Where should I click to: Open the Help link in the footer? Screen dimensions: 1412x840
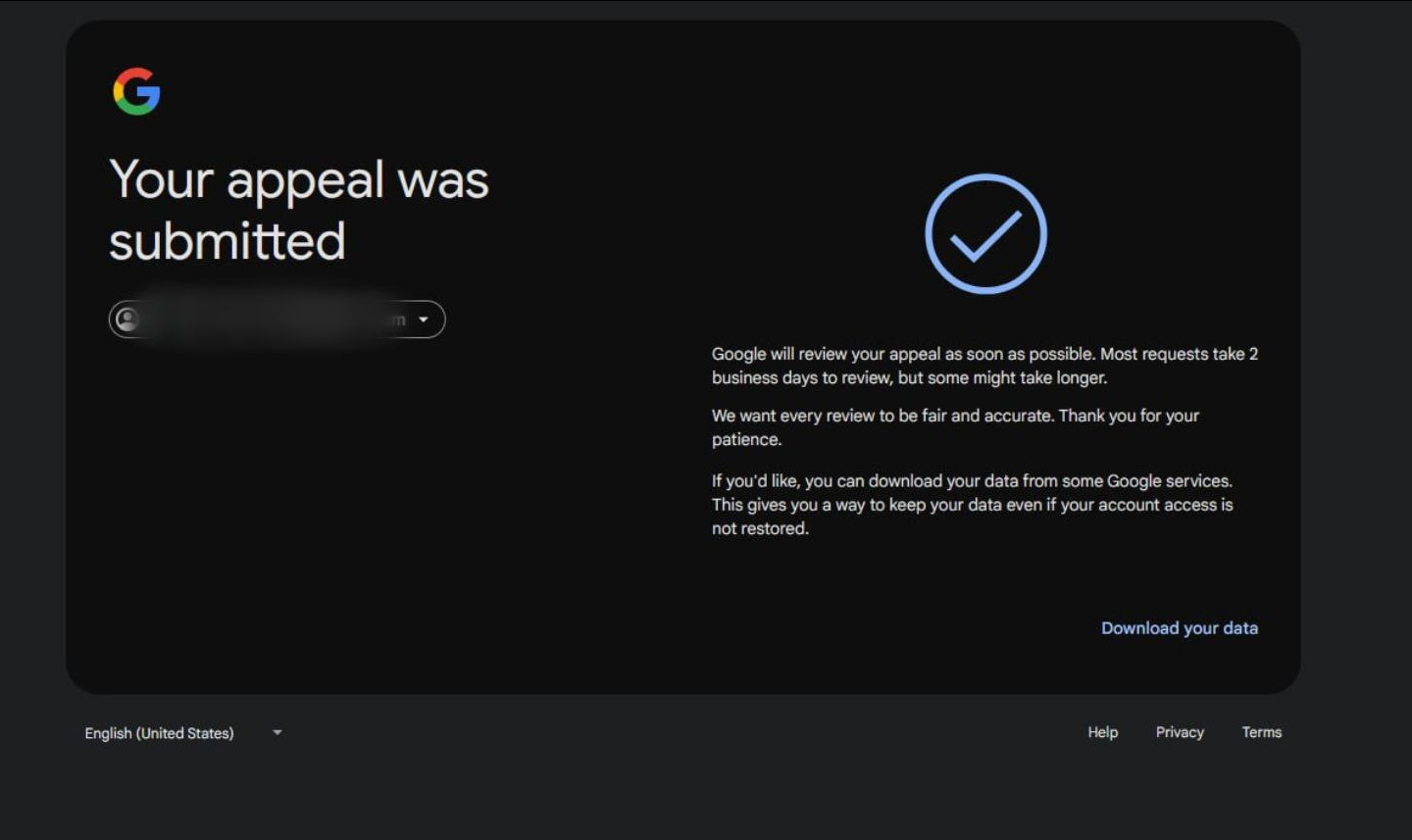pyautogui.click(x=1102, y=732)
